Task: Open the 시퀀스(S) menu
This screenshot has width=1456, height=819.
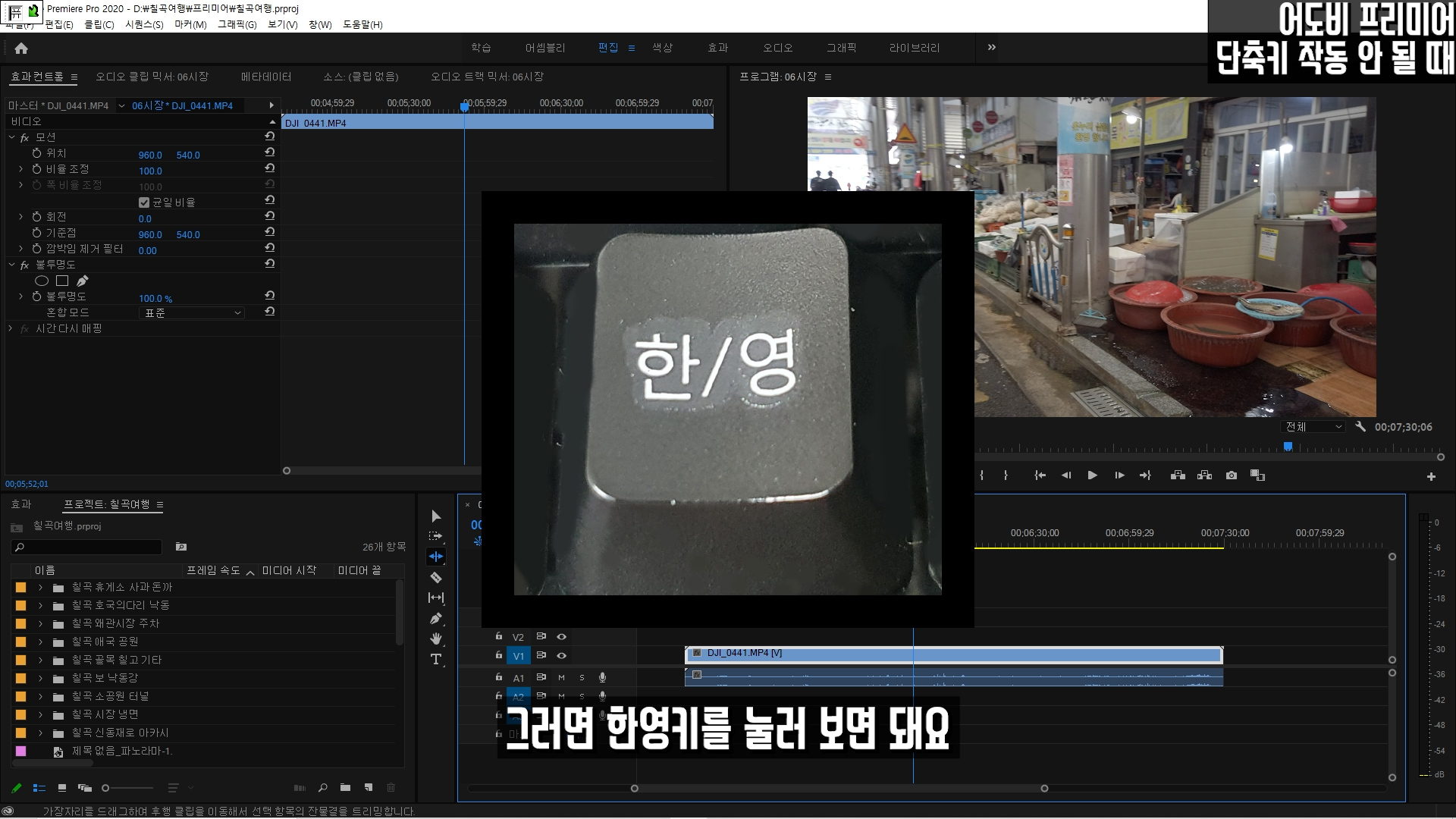Action: pyautogui.click(x=144, y=24)
